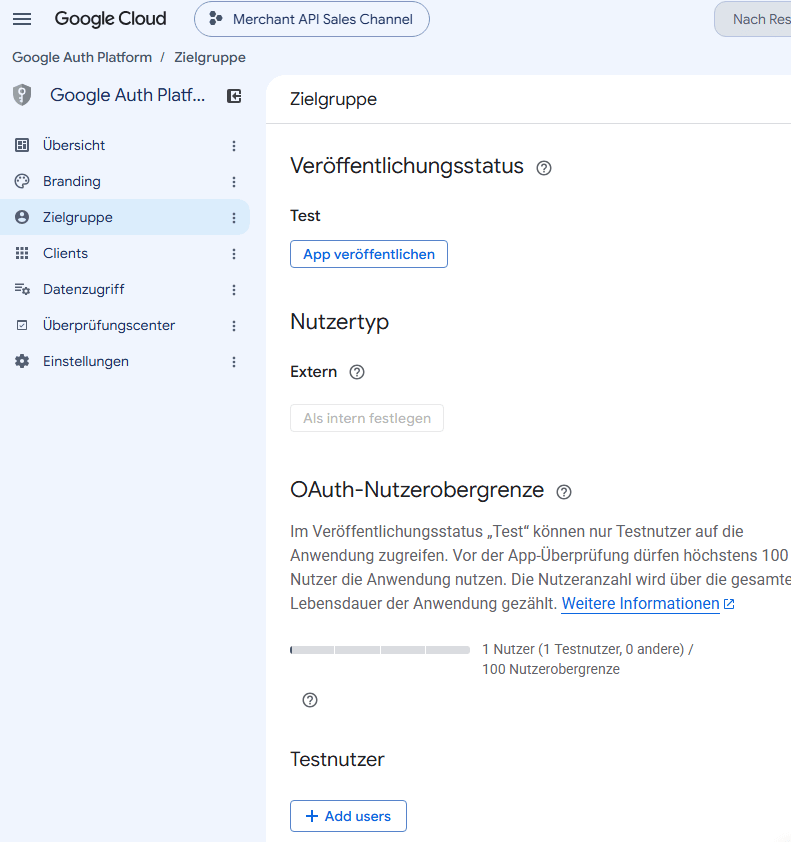Open the Clients three-dot menu
The height and width of the screenshot is (842, 791).
pos(234,254)
